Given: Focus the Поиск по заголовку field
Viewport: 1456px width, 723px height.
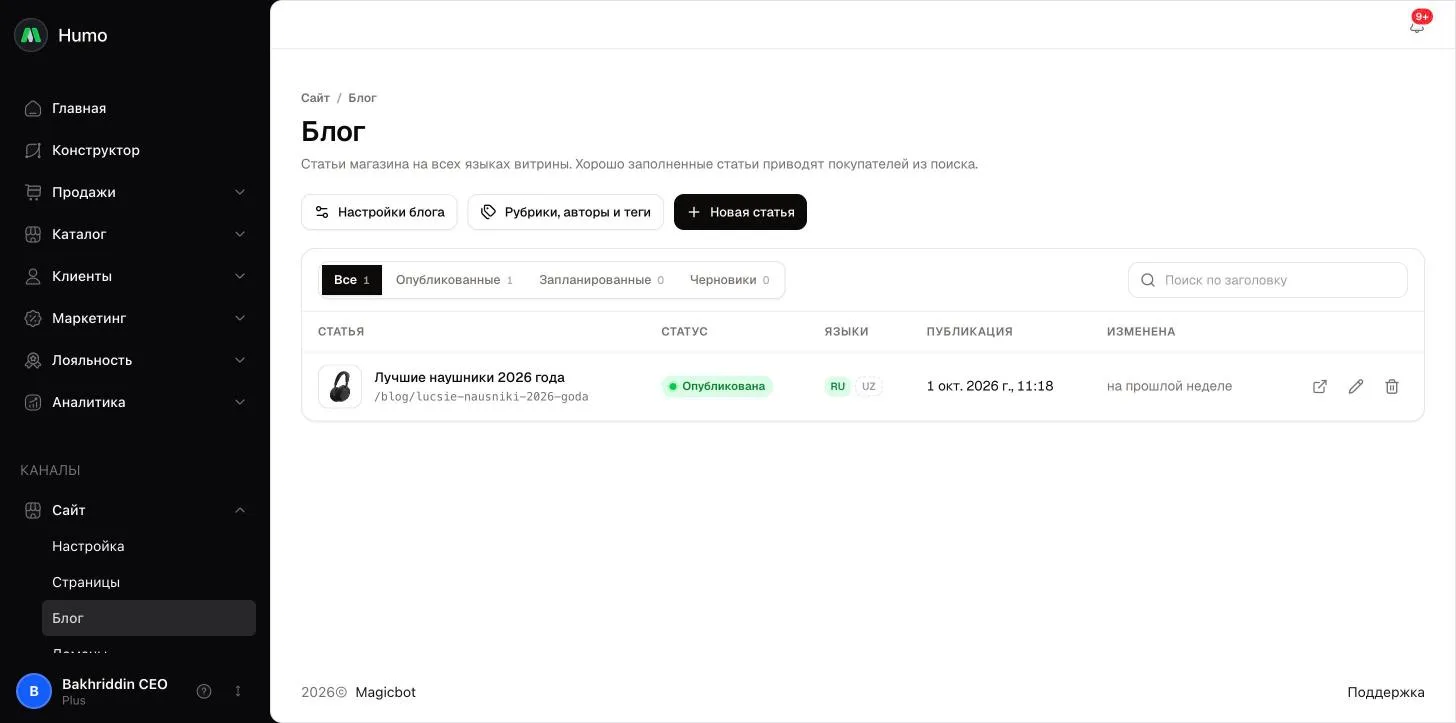Looking at the screenshot, I should (x=1267, y=280).
